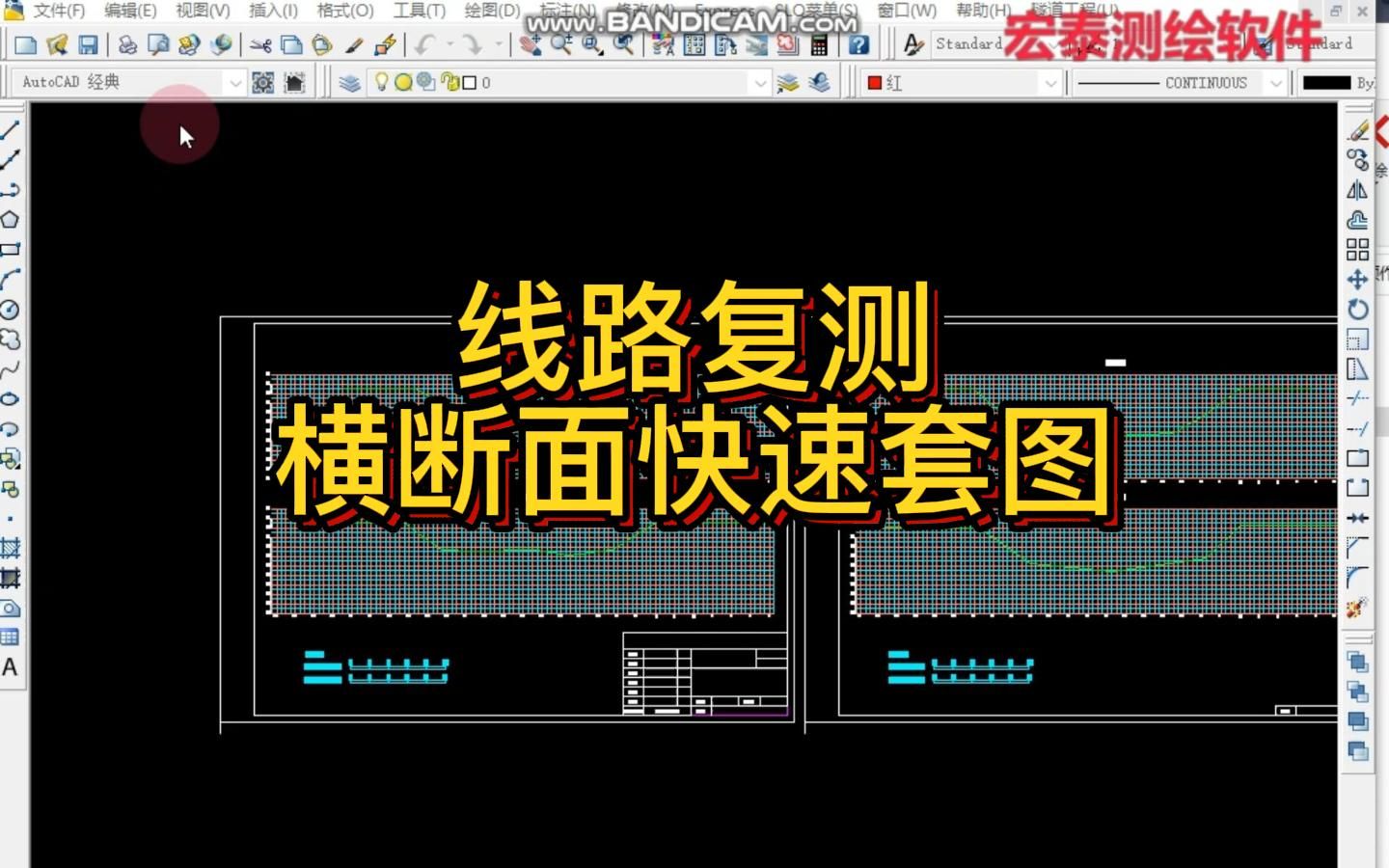Screen dimensions: 1389x868
Task: Toggle the layer lock padlock icon
Action: point(450,83)
